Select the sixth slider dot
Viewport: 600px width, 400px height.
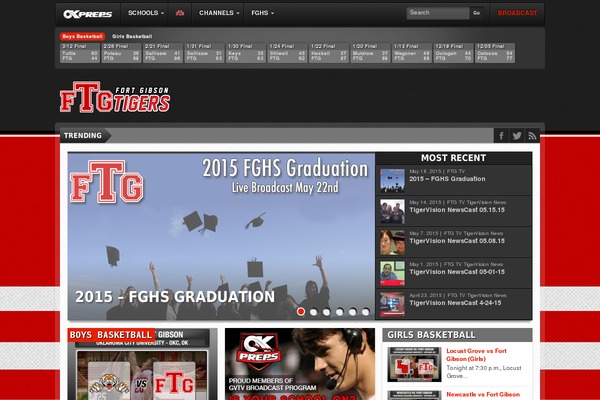tap(365, 312)
